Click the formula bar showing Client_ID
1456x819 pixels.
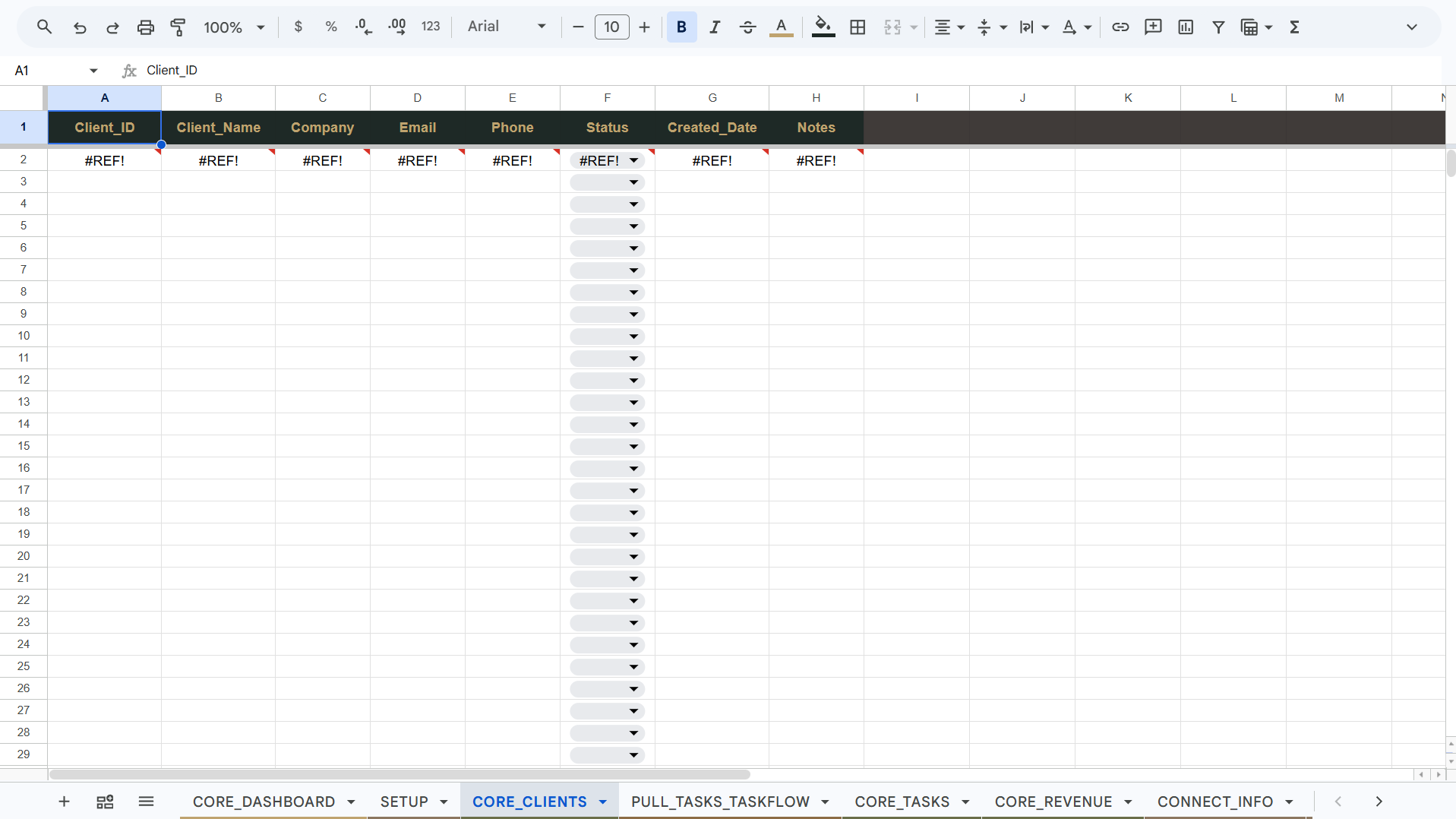(x=790, y=71)
